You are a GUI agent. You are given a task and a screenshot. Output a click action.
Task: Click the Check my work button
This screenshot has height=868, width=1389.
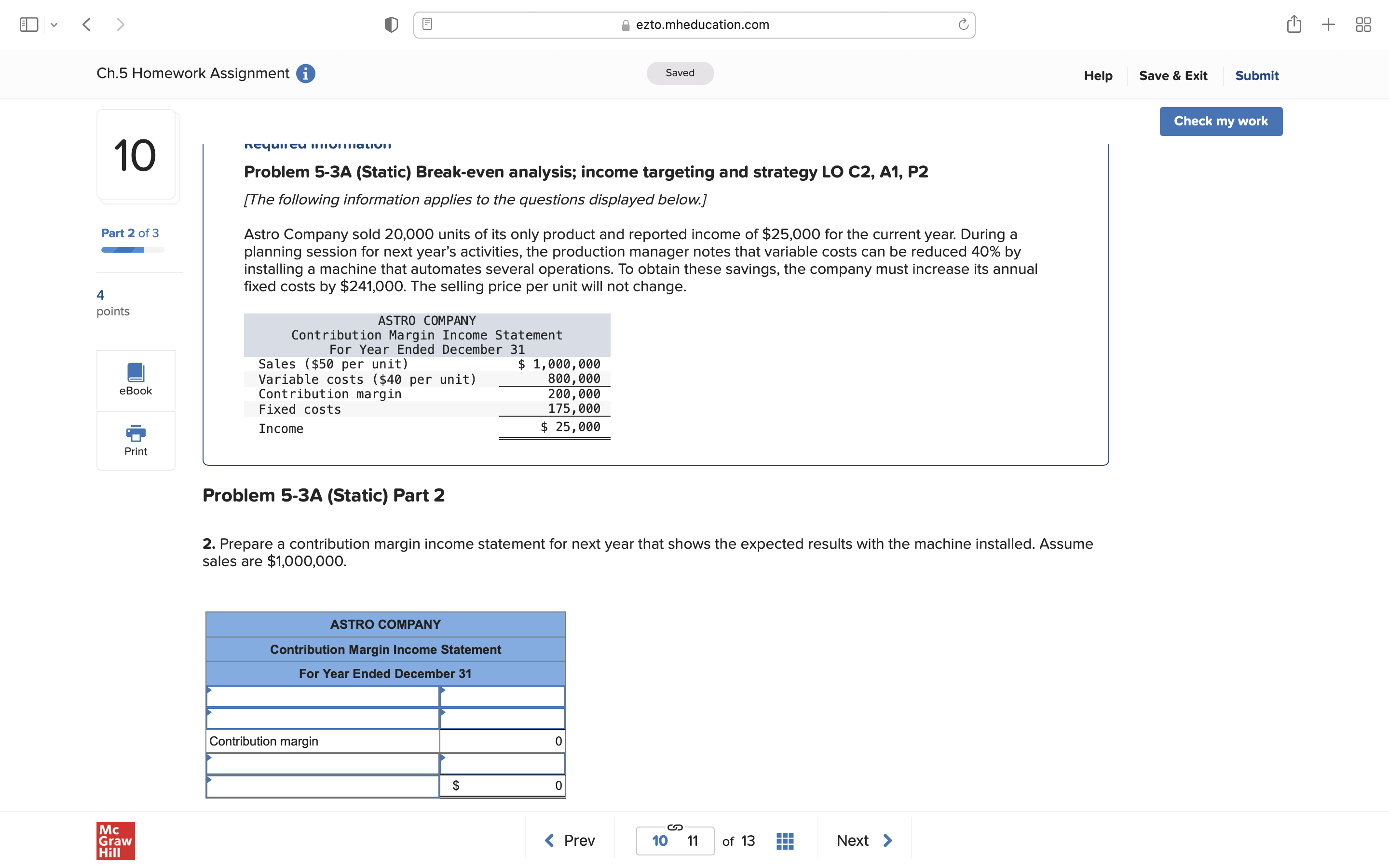point(1221,121)
